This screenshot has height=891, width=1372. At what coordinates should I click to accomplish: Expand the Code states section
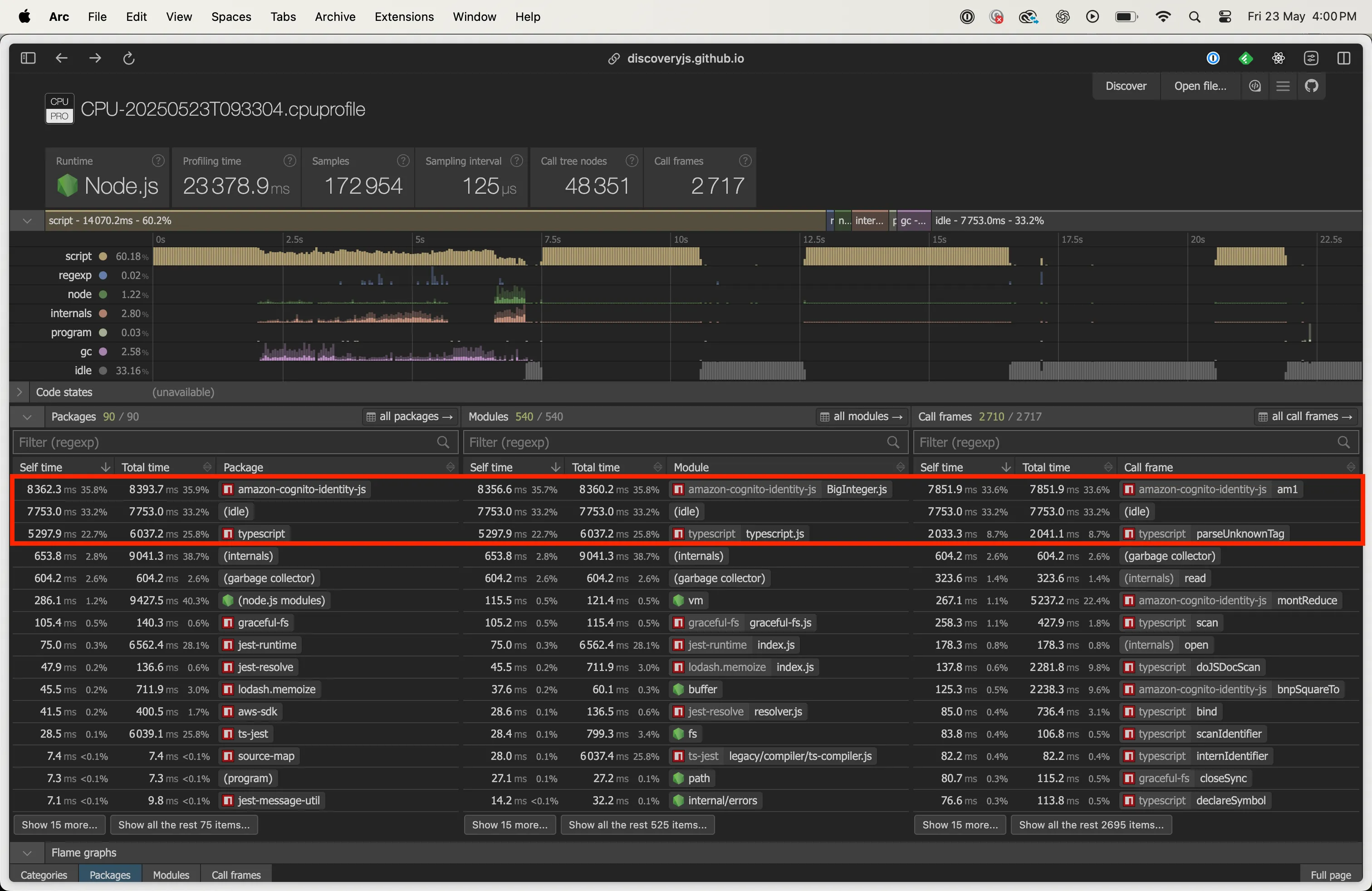pyautogui.click(x=20, y=392)
